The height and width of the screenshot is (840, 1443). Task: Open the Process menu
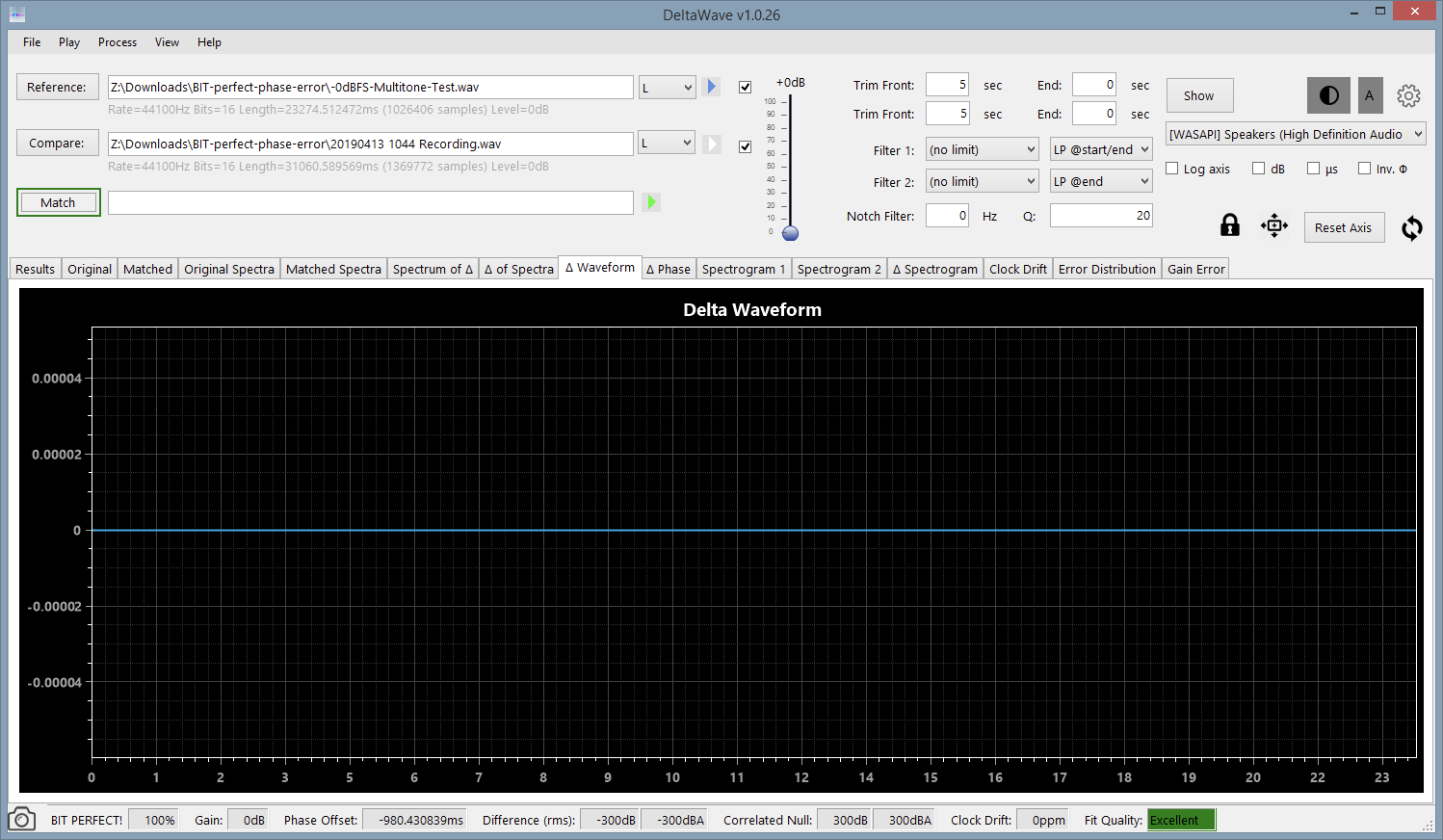pyautogui.click(x=118, y=42)
